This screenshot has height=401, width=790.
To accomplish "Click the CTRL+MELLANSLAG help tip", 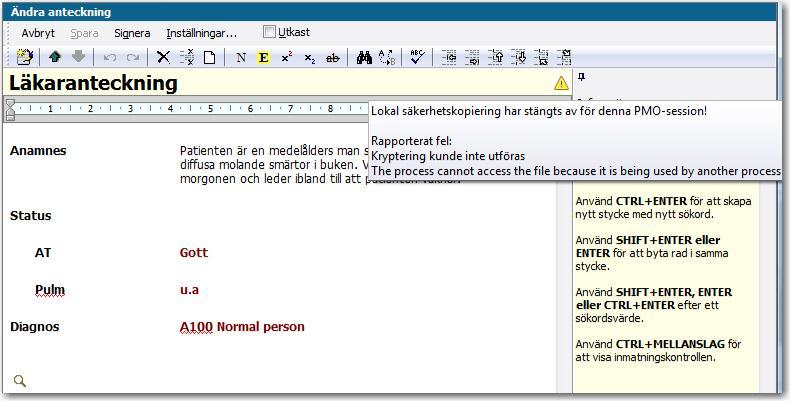I will click(x=659, y=351).
